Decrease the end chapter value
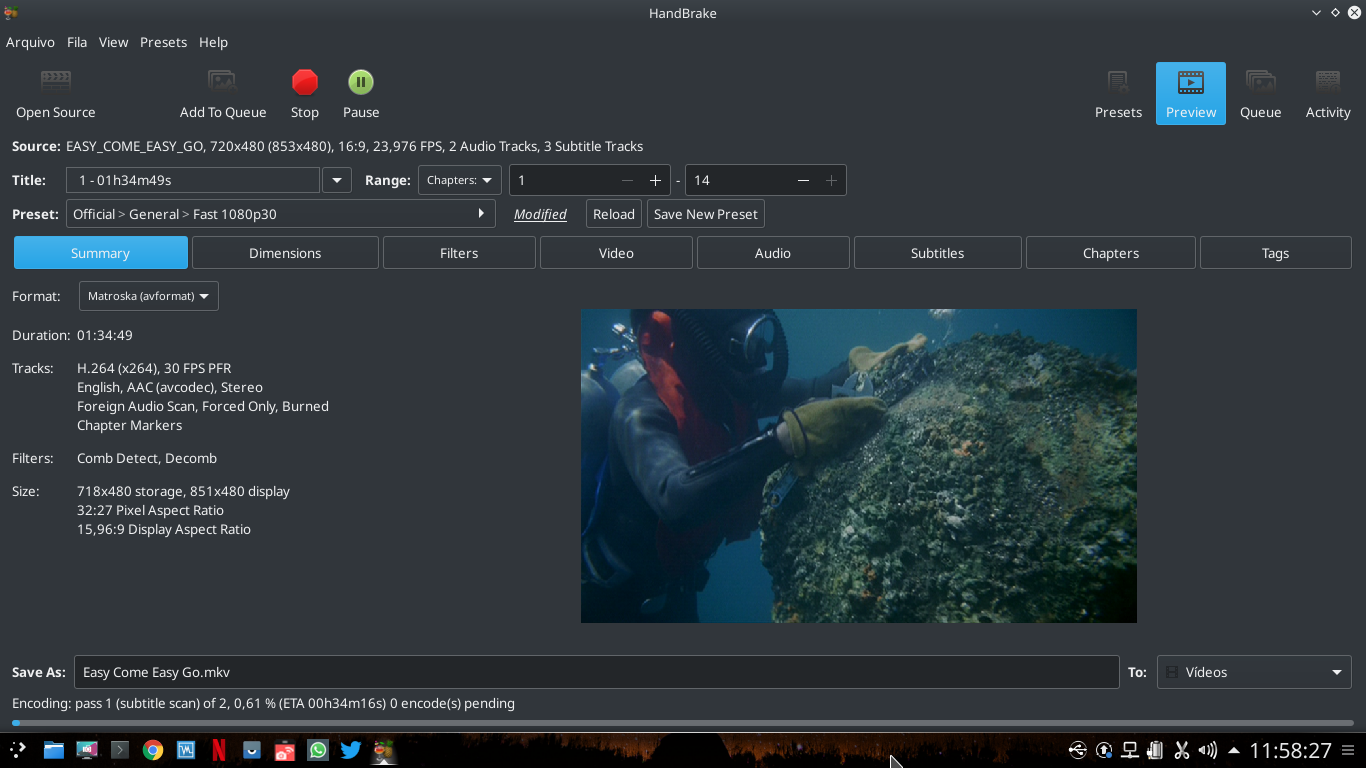1366x768 pixels. pos(803,180)
